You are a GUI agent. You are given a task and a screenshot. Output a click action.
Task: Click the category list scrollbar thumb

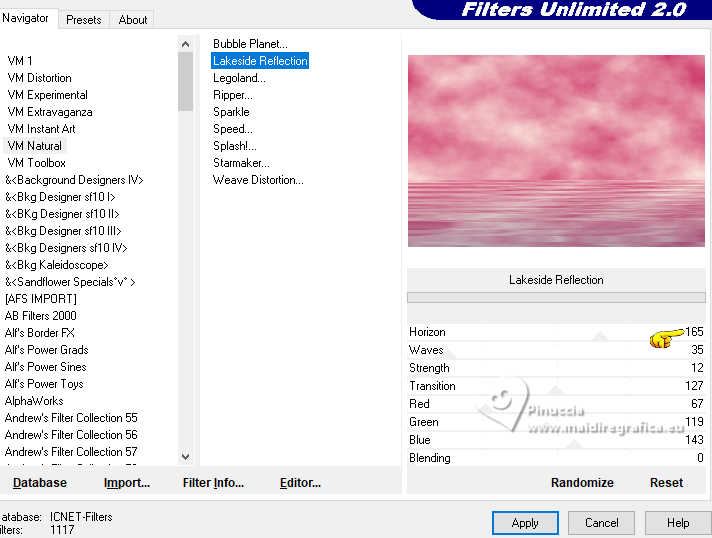[185, 82]
